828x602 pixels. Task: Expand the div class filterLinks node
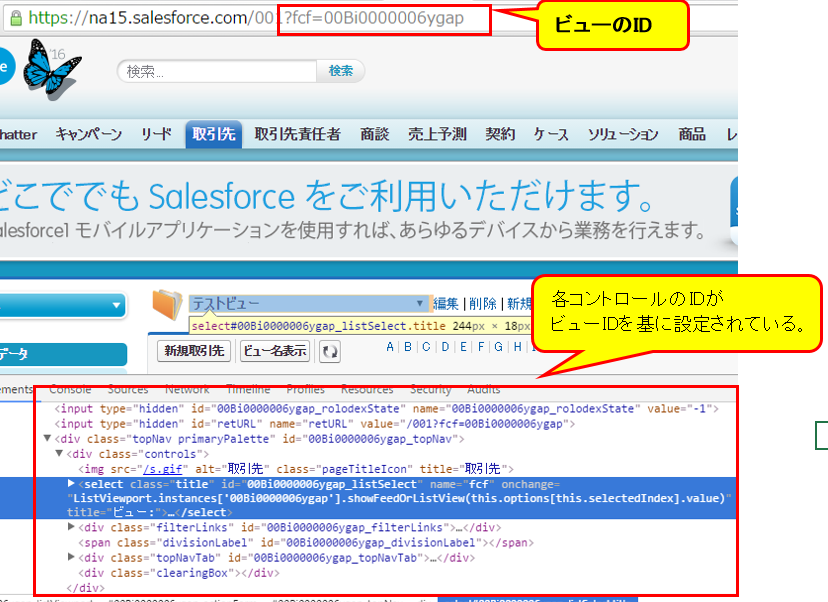pyautogui.click(x=71, y=526)
